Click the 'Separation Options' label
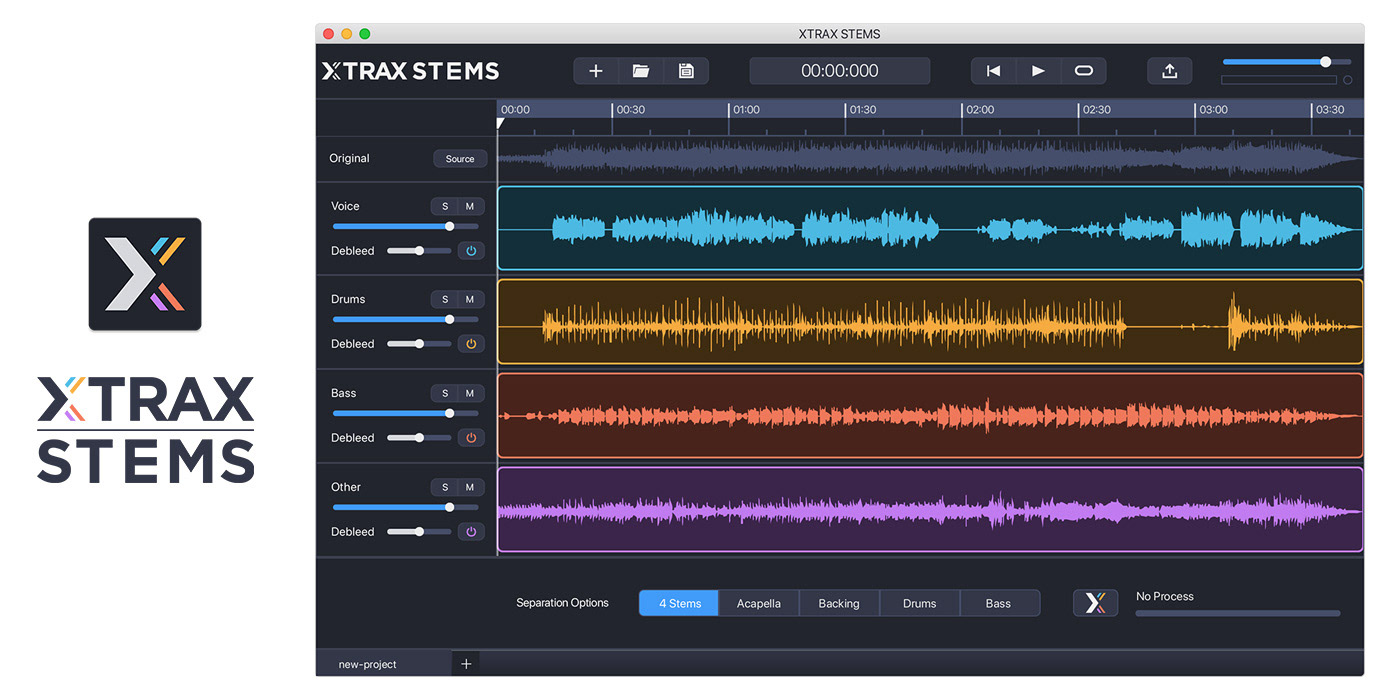 coord(562,603)
